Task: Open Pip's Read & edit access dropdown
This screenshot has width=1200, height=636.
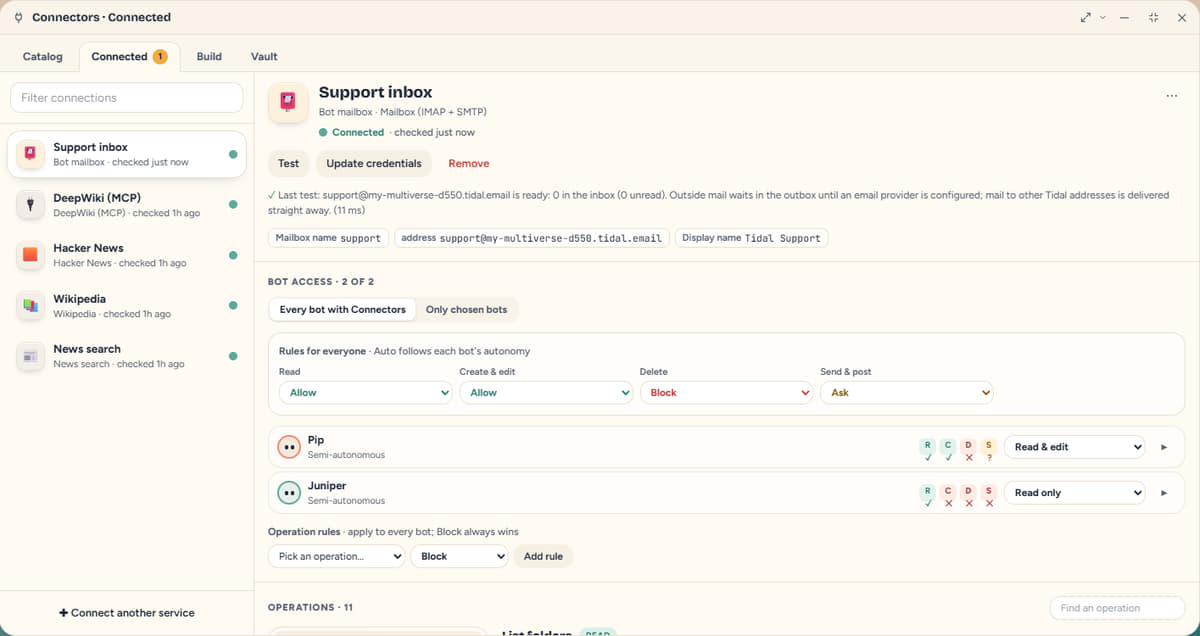Action: (1074, 447)
